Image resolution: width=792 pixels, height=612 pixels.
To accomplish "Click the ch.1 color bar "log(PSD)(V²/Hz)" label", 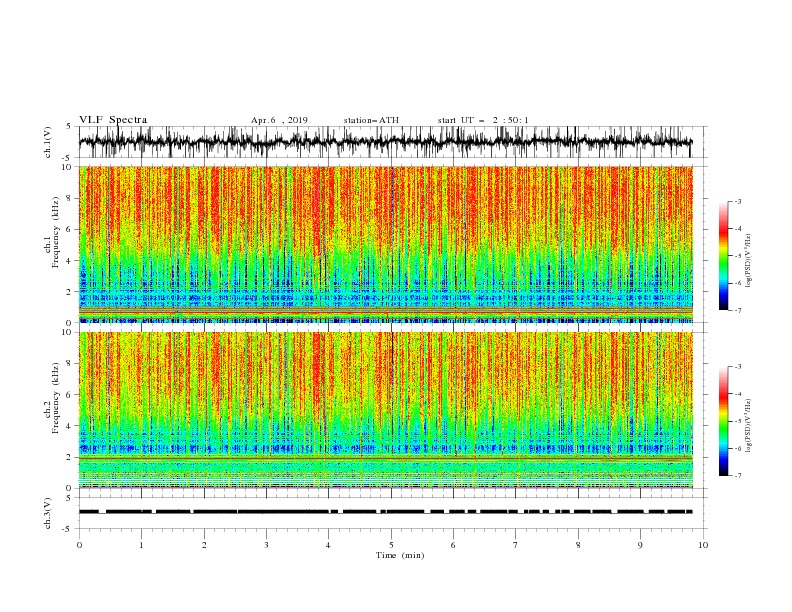I will pyautogui.click(x=749, y=261).
